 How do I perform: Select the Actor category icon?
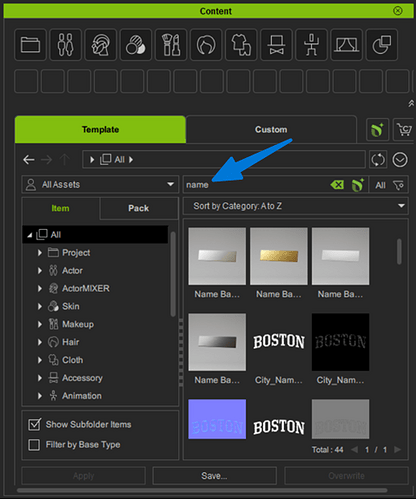(x=65, y=45)
